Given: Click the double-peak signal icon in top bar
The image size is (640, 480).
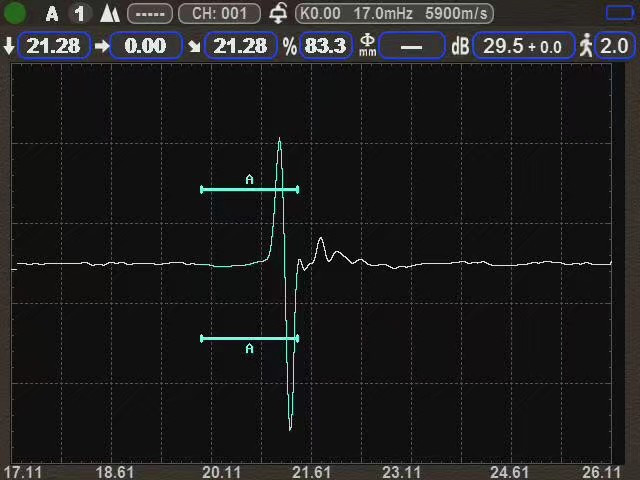Looking at the screenshot, I should tap(110, 14).
